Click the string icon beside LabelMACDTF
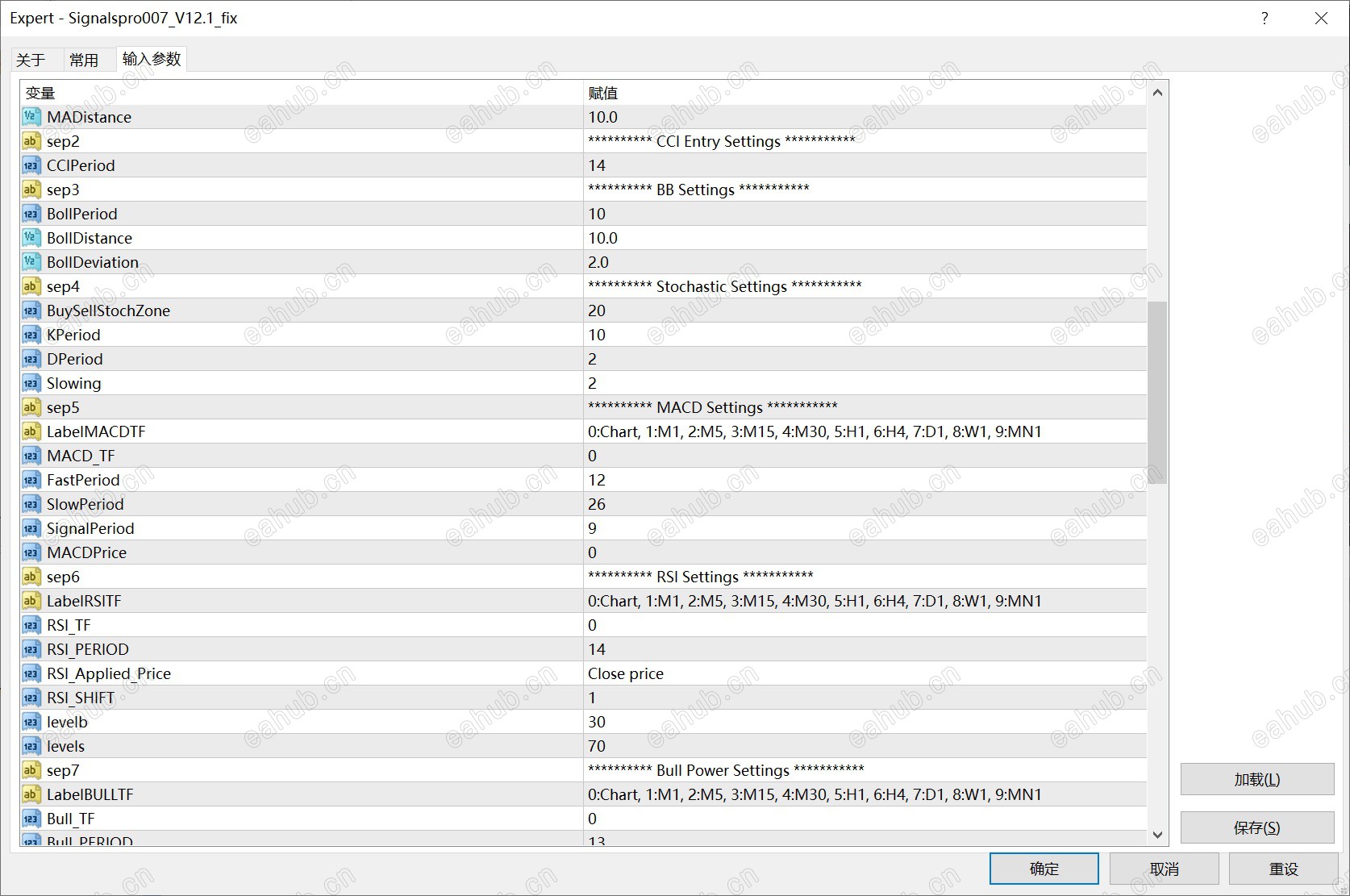Viewport: 1350px width, 896px height. pyautogui.click(x=31, y=431)
